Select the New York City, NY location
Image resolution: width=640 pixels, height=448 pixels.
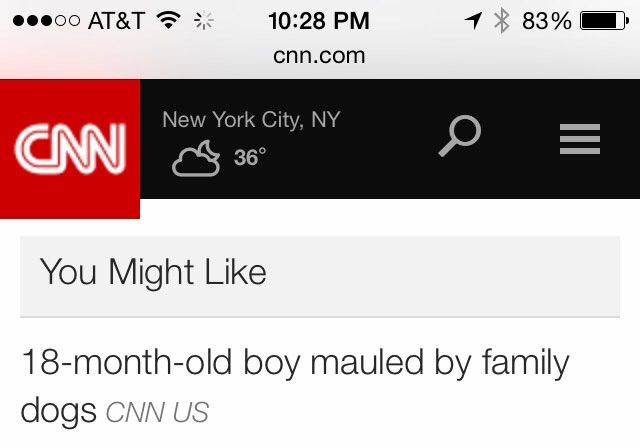click(251, 120)
